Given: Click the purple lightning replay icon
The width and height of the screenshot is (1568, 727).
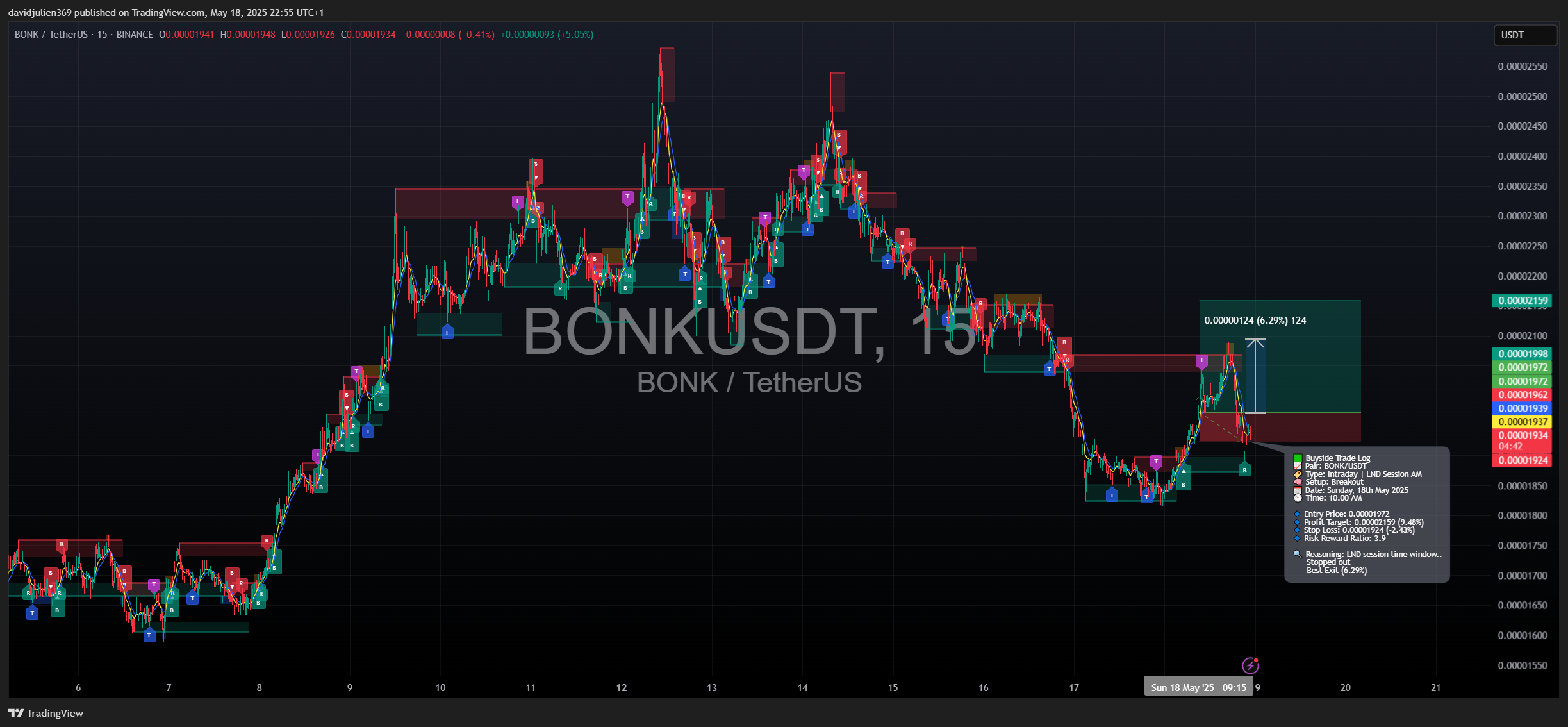Looking at the screenshot, I should click(x=1250, y=665).
